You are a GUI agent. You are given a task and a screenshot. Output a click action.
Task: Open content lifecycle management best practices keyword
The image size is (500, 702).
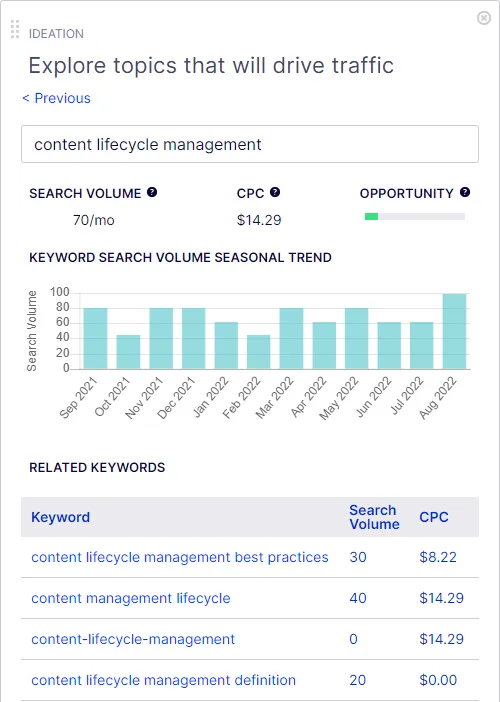coord(179,557)
